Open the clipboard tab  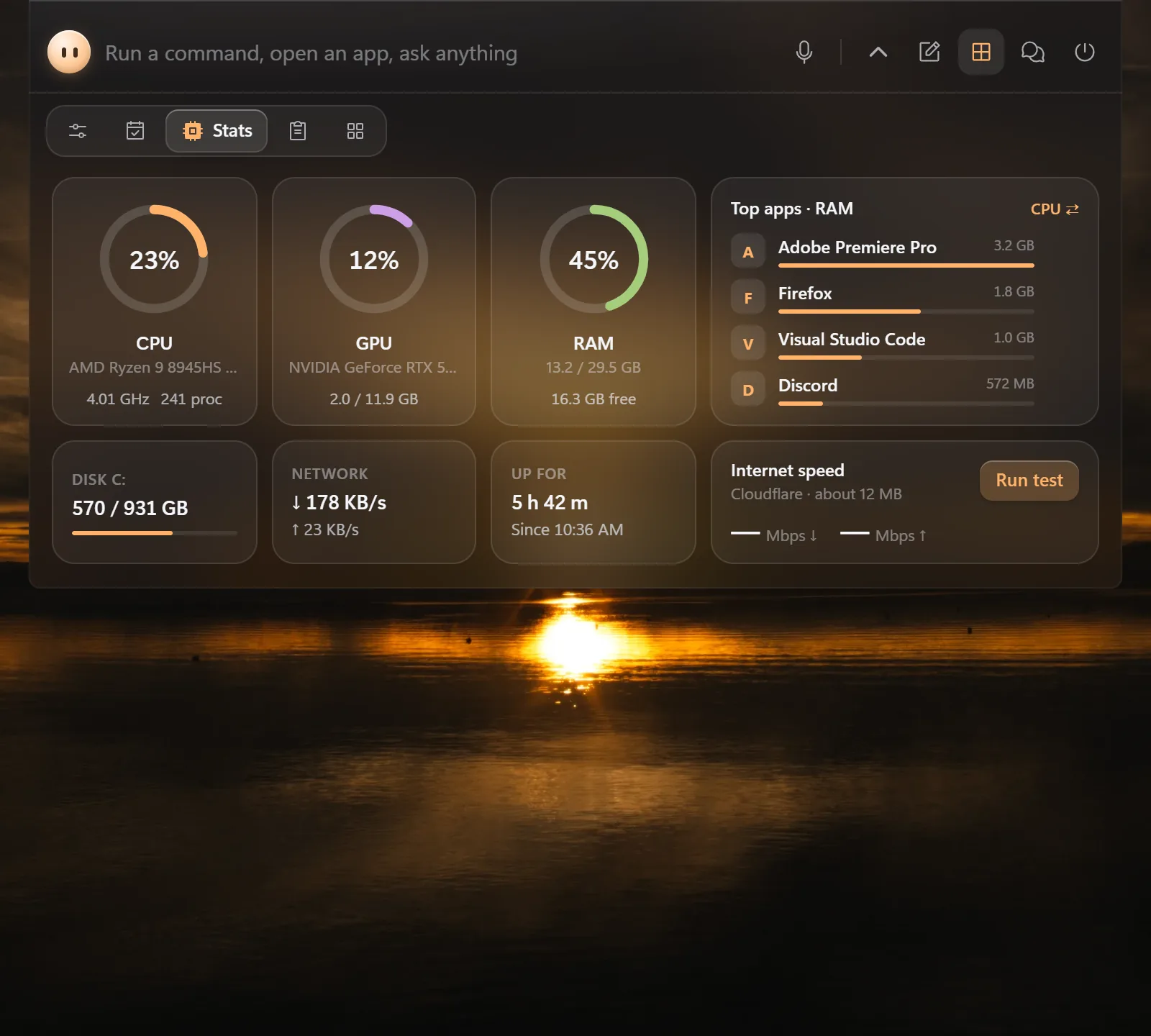298,131
